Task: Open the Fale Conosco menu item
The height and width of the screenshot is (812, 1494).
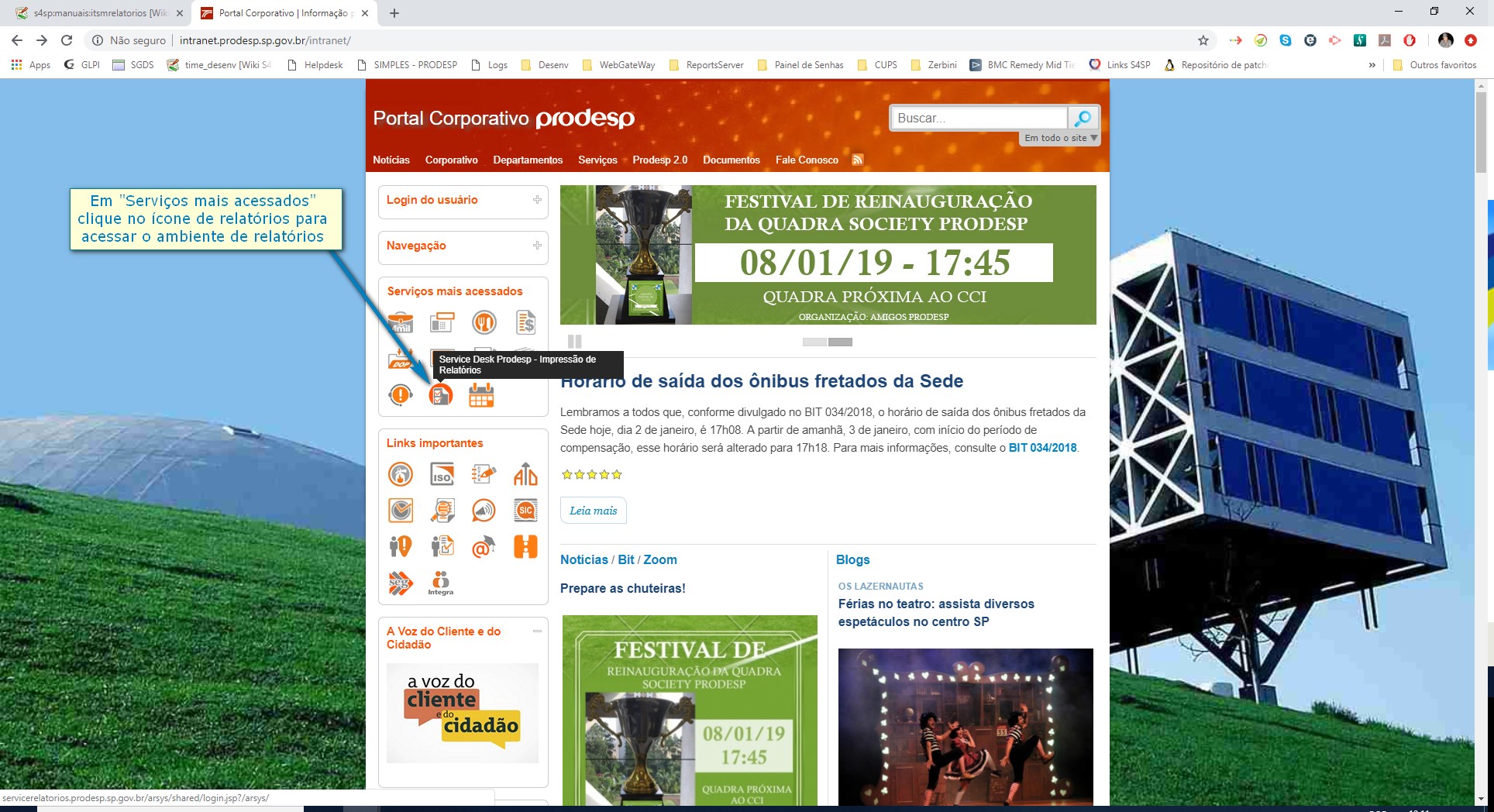Action: pos(807,160)
